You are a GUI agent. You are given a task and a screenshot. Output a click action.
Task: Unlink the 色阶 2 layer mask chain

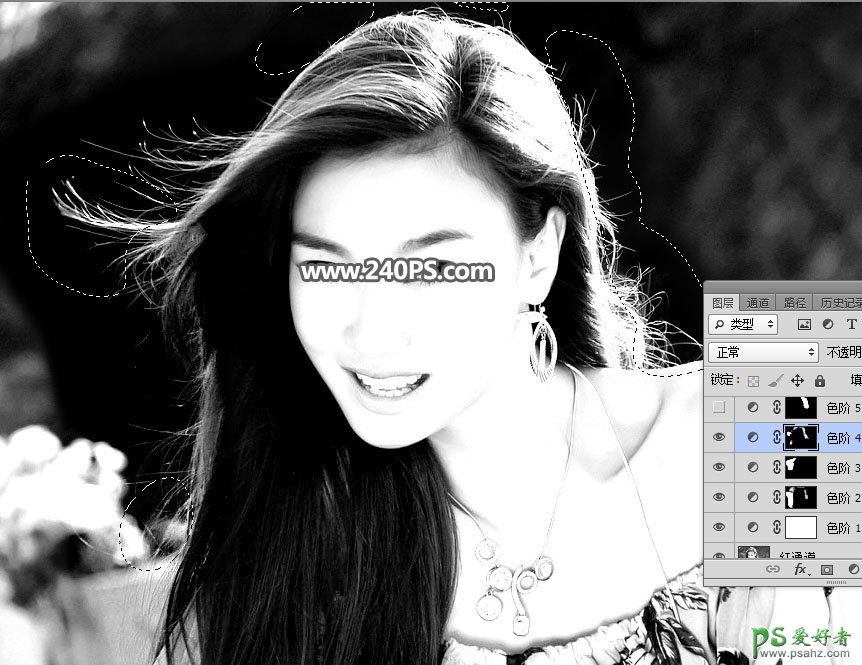point(776,497)
